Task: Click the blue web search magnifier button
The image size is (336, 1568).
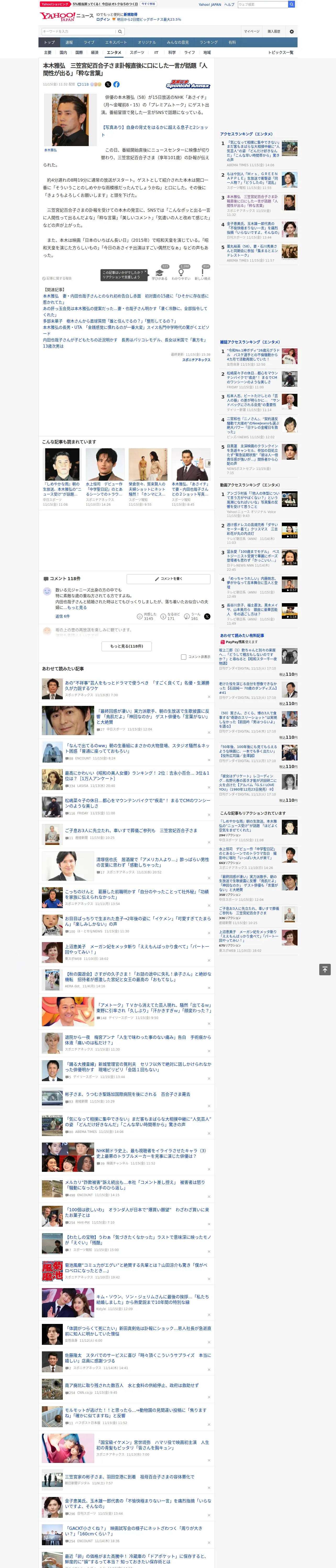Action: coord(292,4)
